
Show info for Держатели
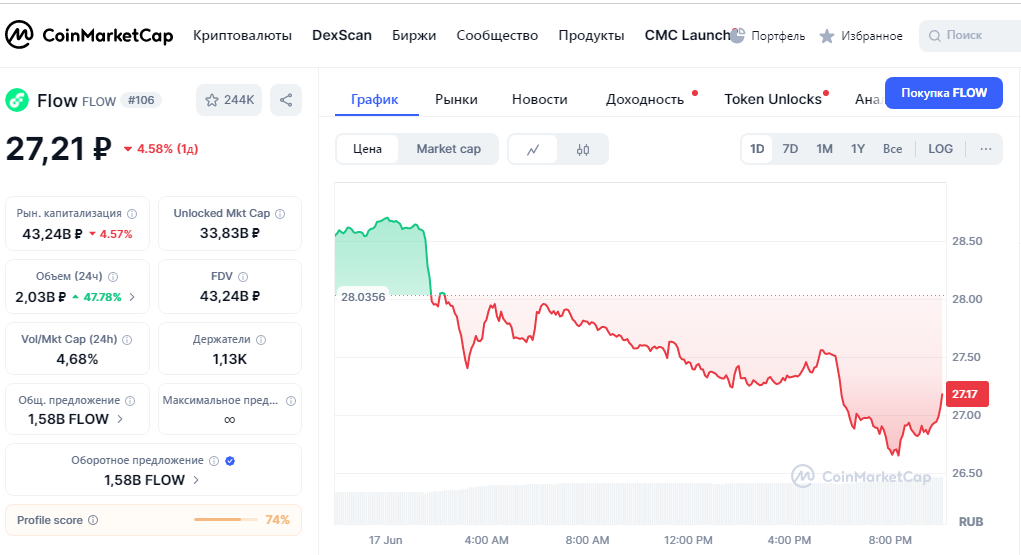261,340
